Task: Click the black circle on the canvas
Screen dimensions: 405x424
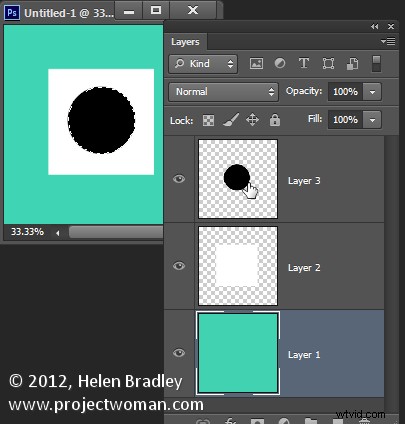Action: (101, 120)
